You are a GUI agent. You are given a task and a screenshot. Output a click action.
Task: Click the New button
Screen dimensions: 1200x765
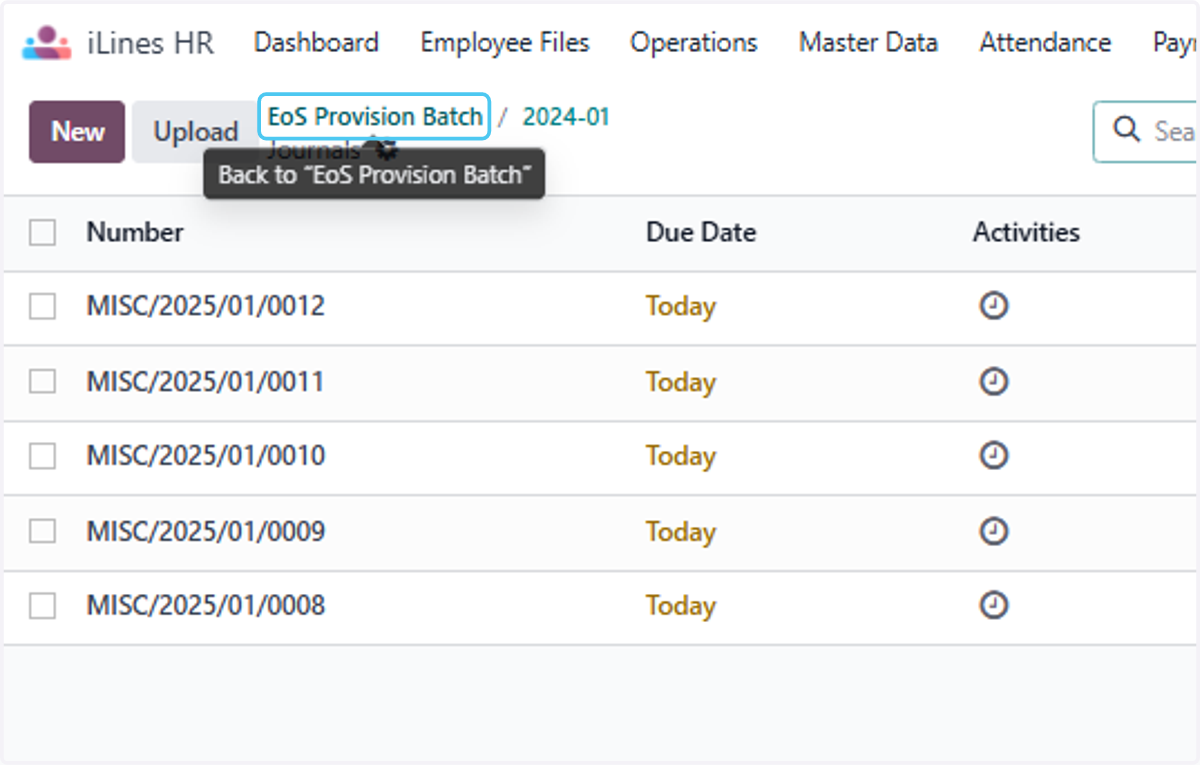click(77, 131)
